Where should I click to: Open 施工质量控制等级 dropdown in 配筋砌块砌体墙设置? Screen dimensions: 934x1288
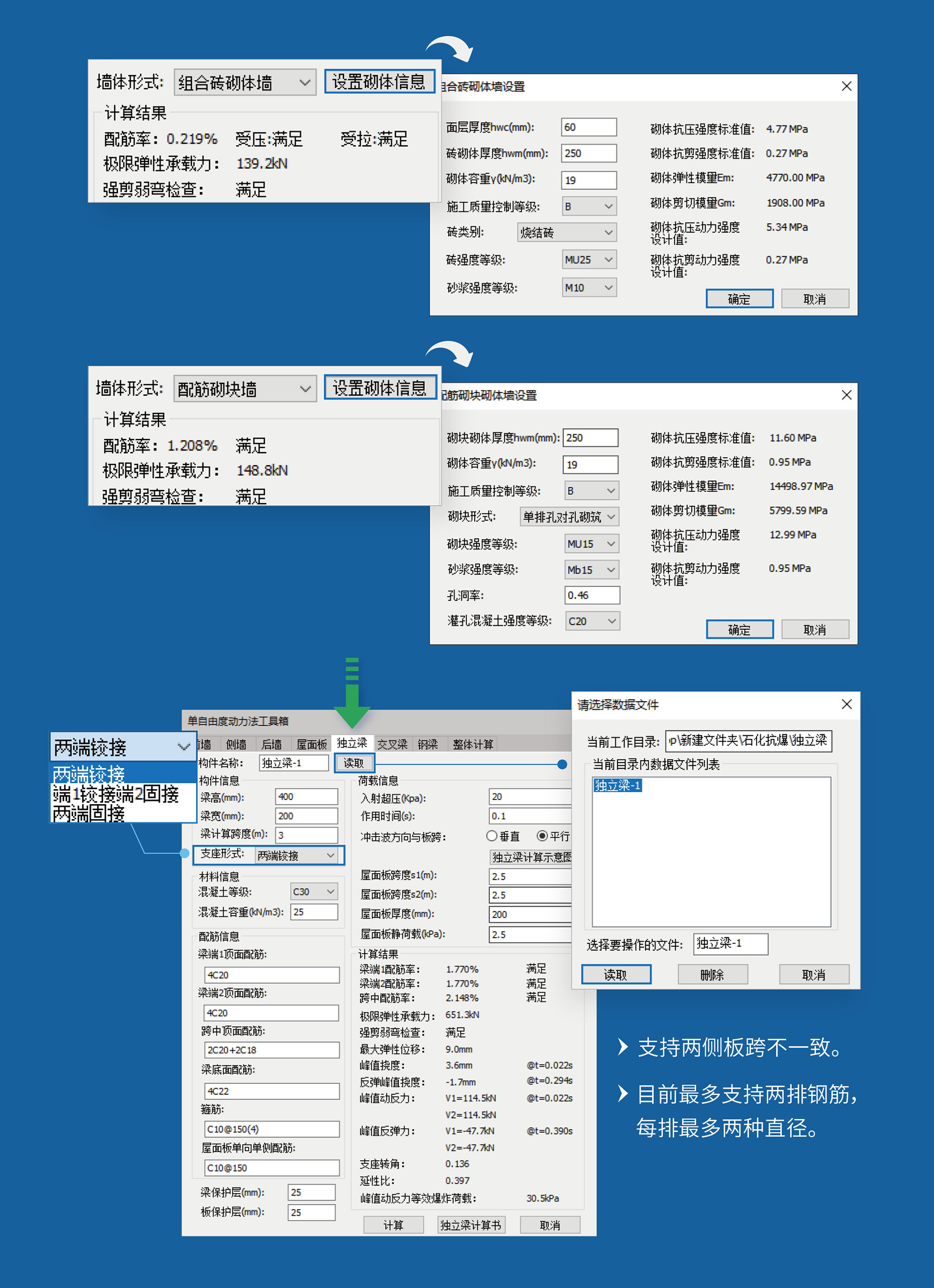(592, 491)
